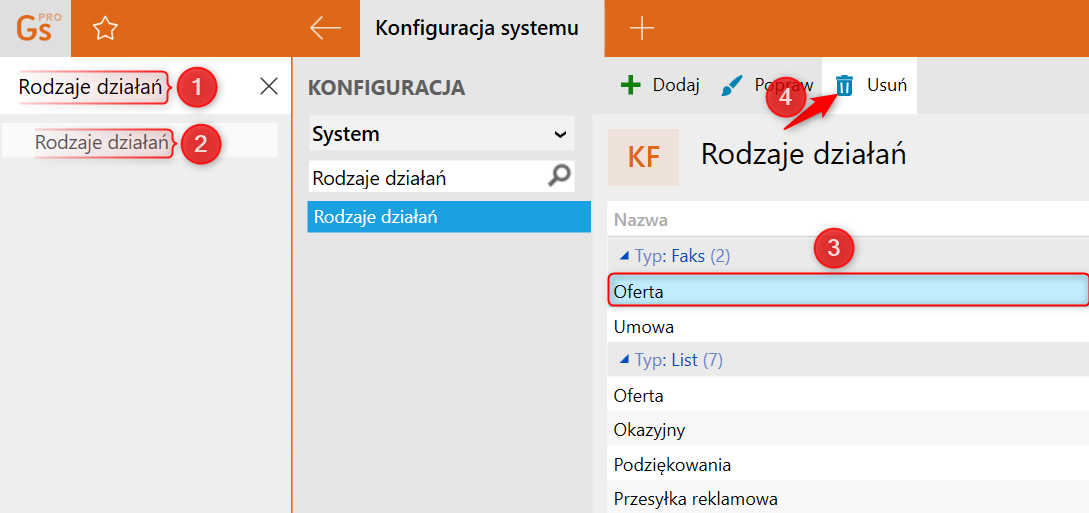This screenshot has width=1089, height=513.
Task: Switch to Konfiguracja systemu tab
Action: tap(476, 28)
